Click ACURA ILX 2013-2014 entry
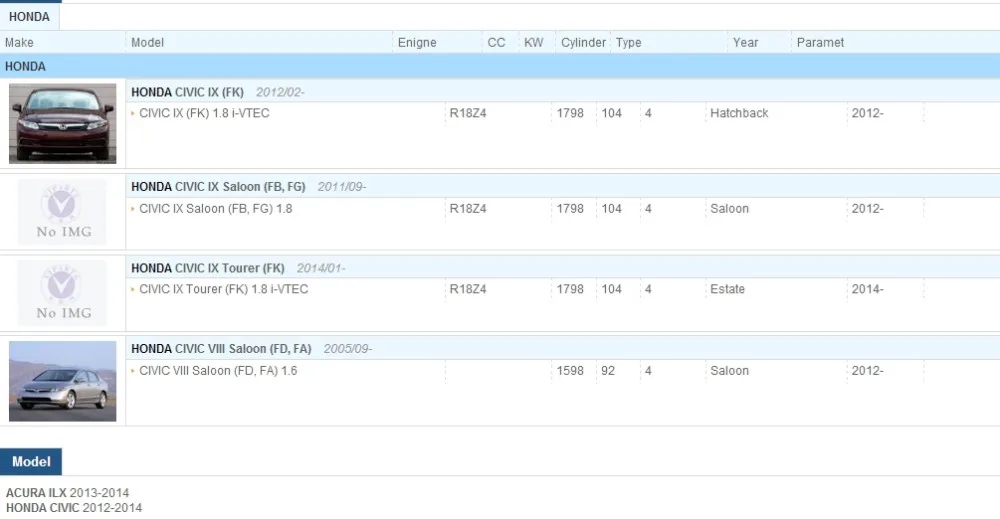Image resolution: width=1000 pixels, height=519 pixels. [68, 493]
